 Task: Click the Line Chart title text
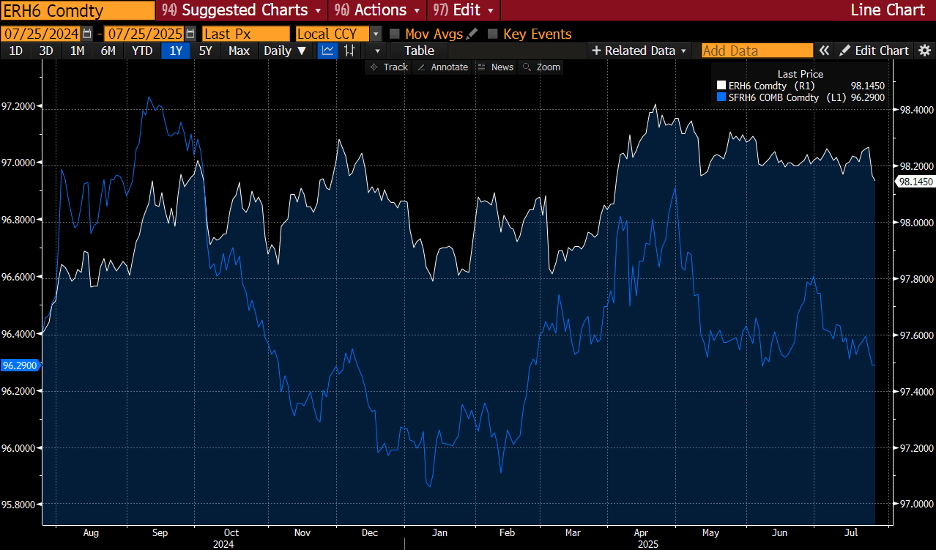click(887, 10)
